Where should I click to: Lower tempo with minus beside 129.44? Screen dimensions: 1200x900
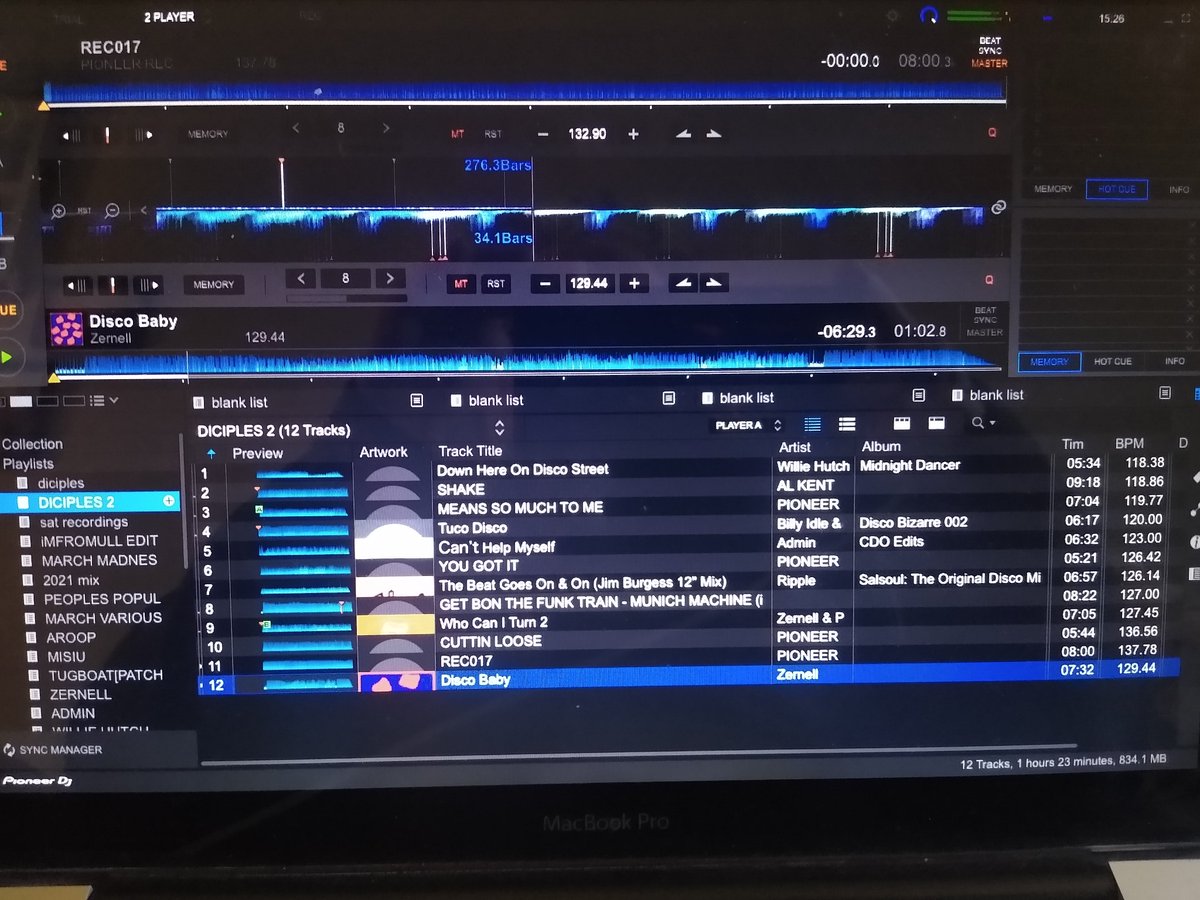click(x=544, y=284)
